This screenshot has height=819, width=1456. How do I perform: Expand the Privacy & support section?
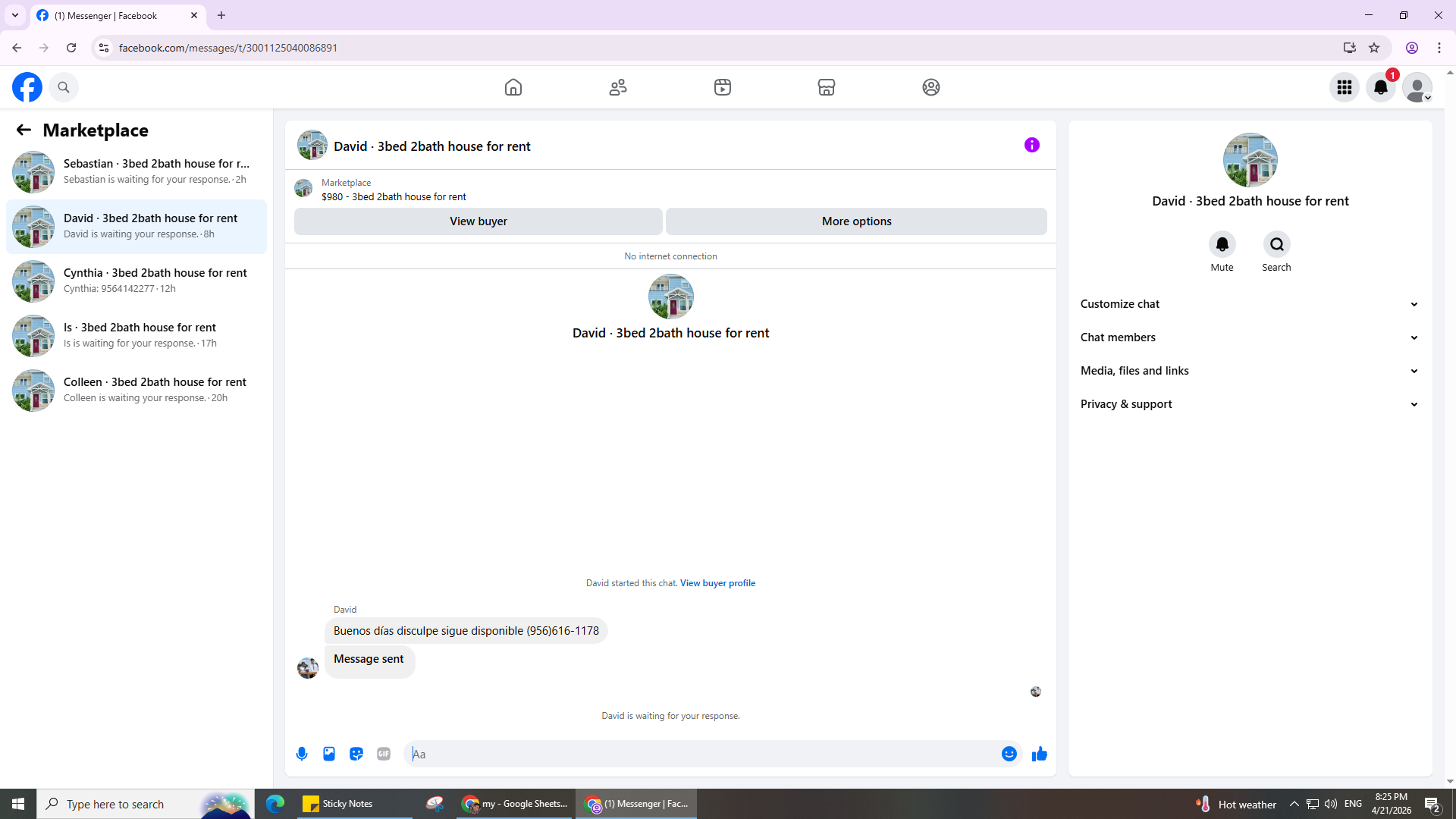(x=1250, y=404)
